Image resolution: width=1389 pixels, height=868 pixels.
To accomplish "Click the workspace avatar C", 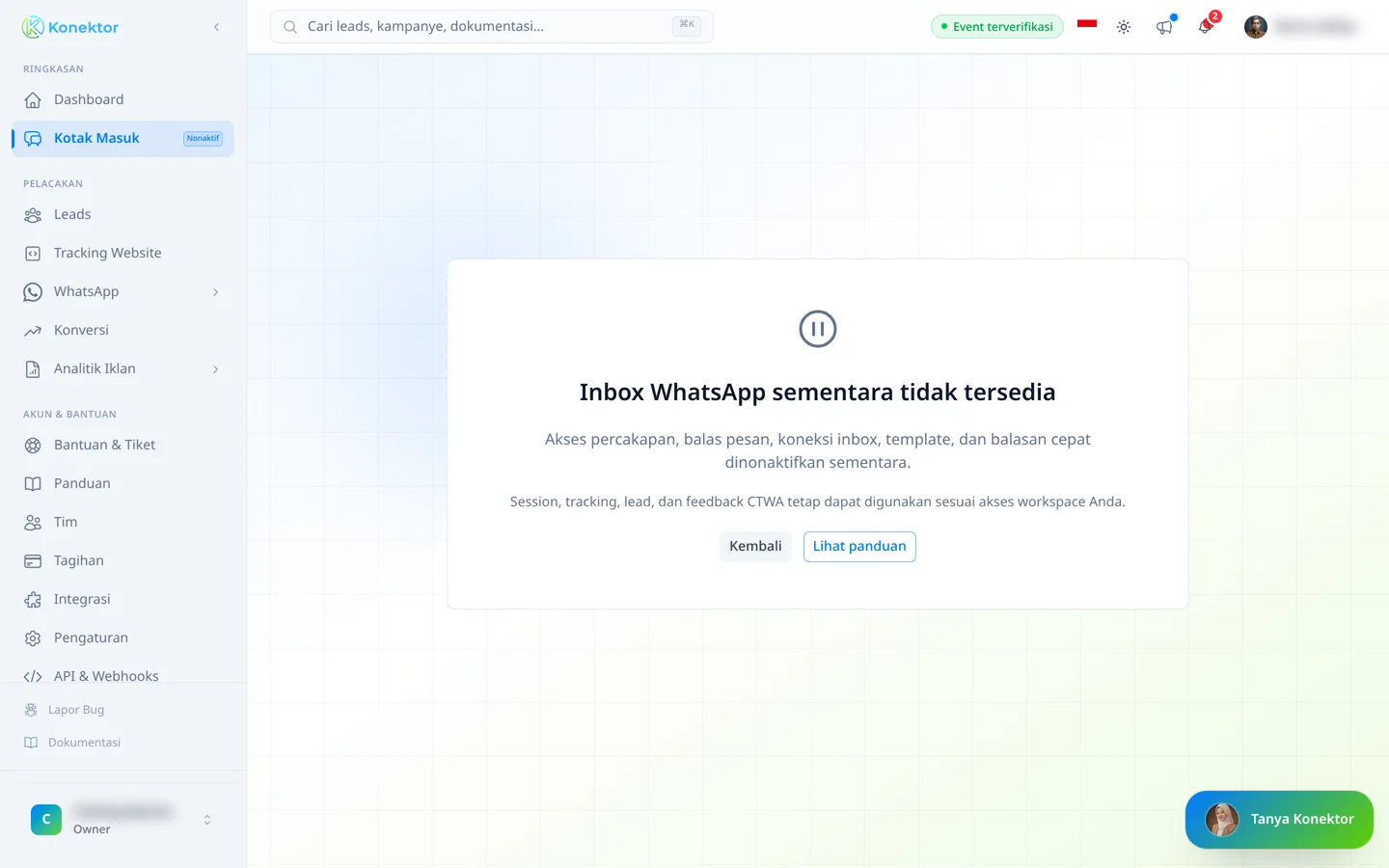I will [46, 820].
